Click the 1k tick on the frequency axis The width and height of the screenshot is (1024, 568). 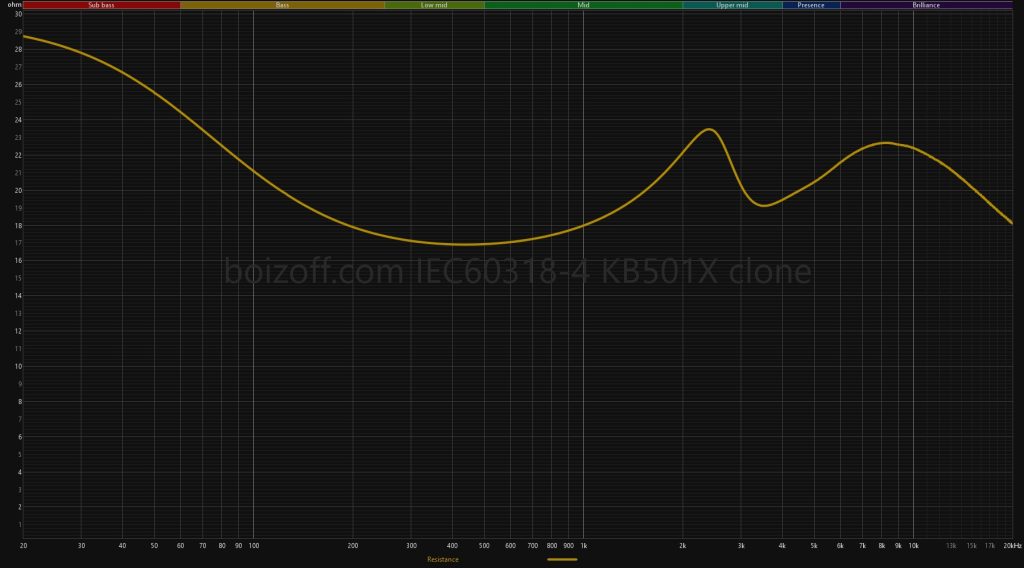tap(583, 545)
